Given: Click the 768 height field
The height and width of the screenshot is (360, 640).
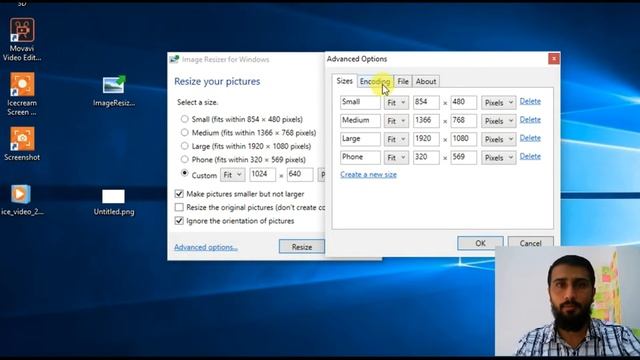Looking at the screenshot, I should [x=463, y=121].
